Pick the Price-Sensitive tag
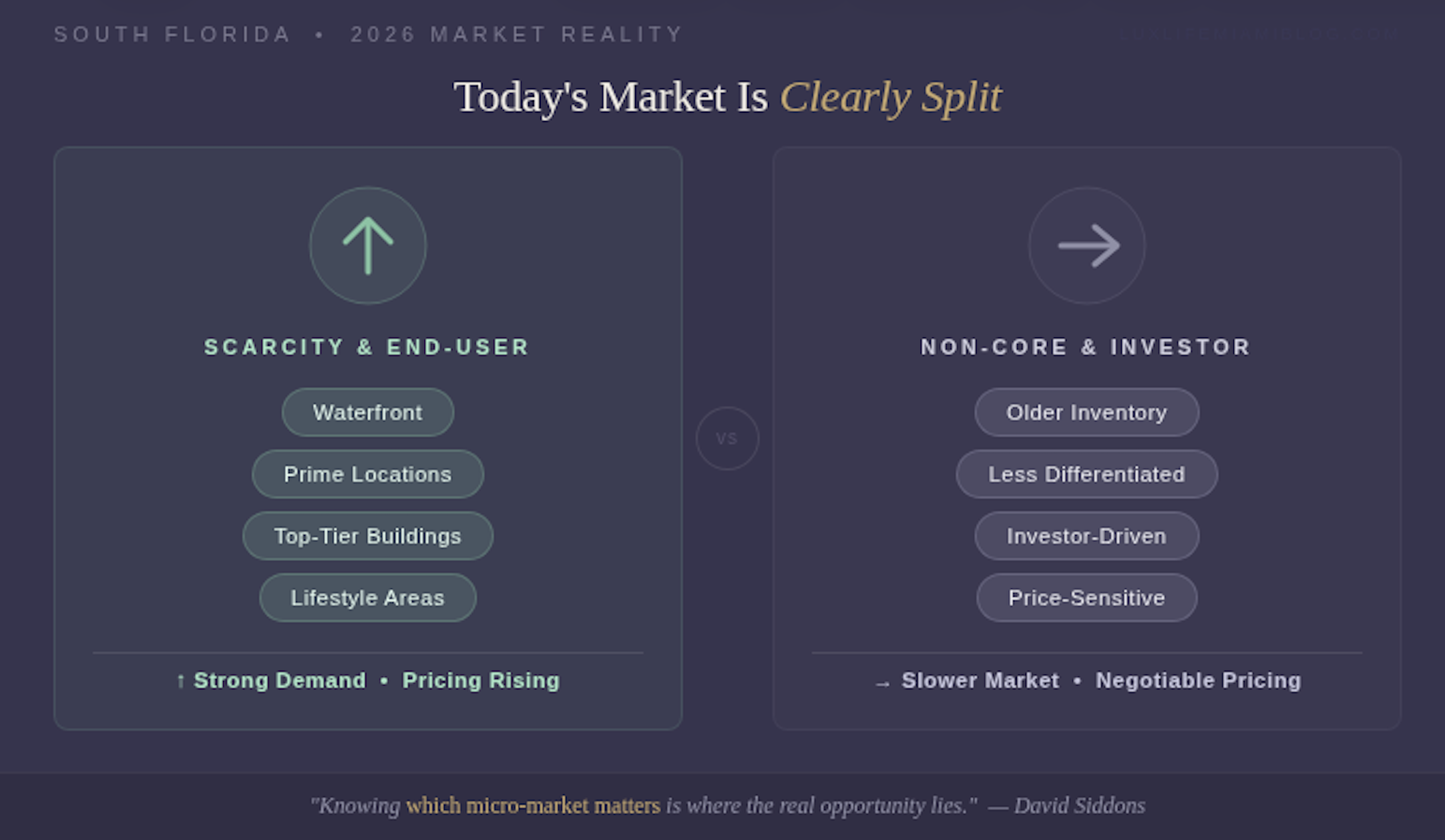1445x840 pixels. [1086, 598]
